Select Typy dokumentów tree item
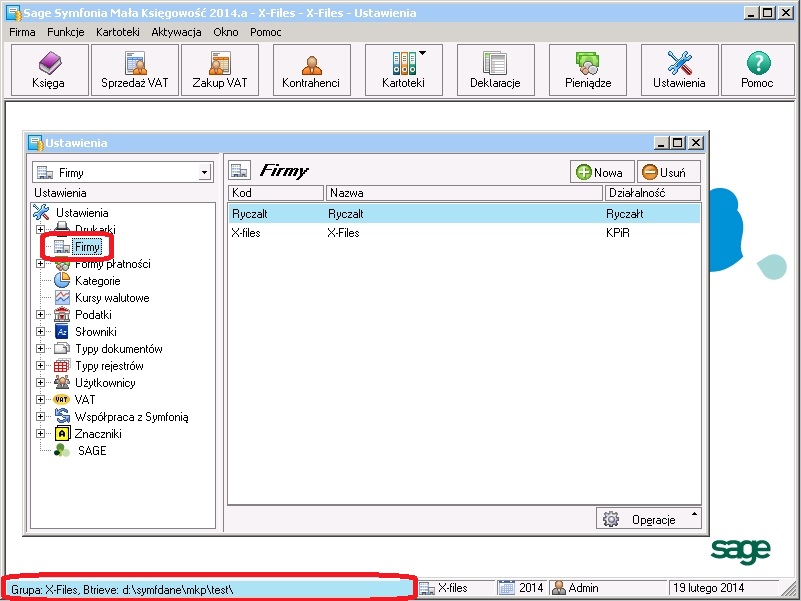The height and width of the screenshot is (601, 801). click(x=119, y=349)
